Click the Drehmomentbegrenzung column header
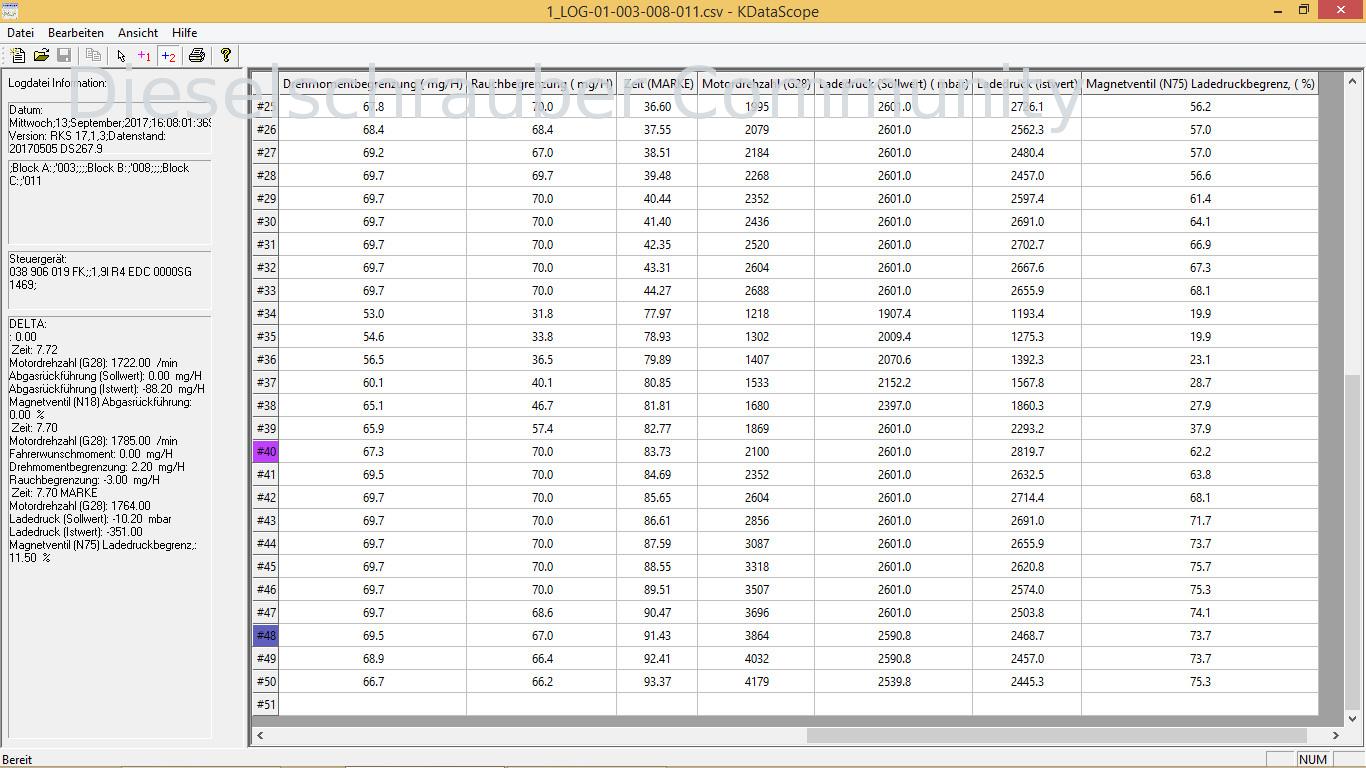This screenshot has width=1366, height=768. tap(373, 84)
